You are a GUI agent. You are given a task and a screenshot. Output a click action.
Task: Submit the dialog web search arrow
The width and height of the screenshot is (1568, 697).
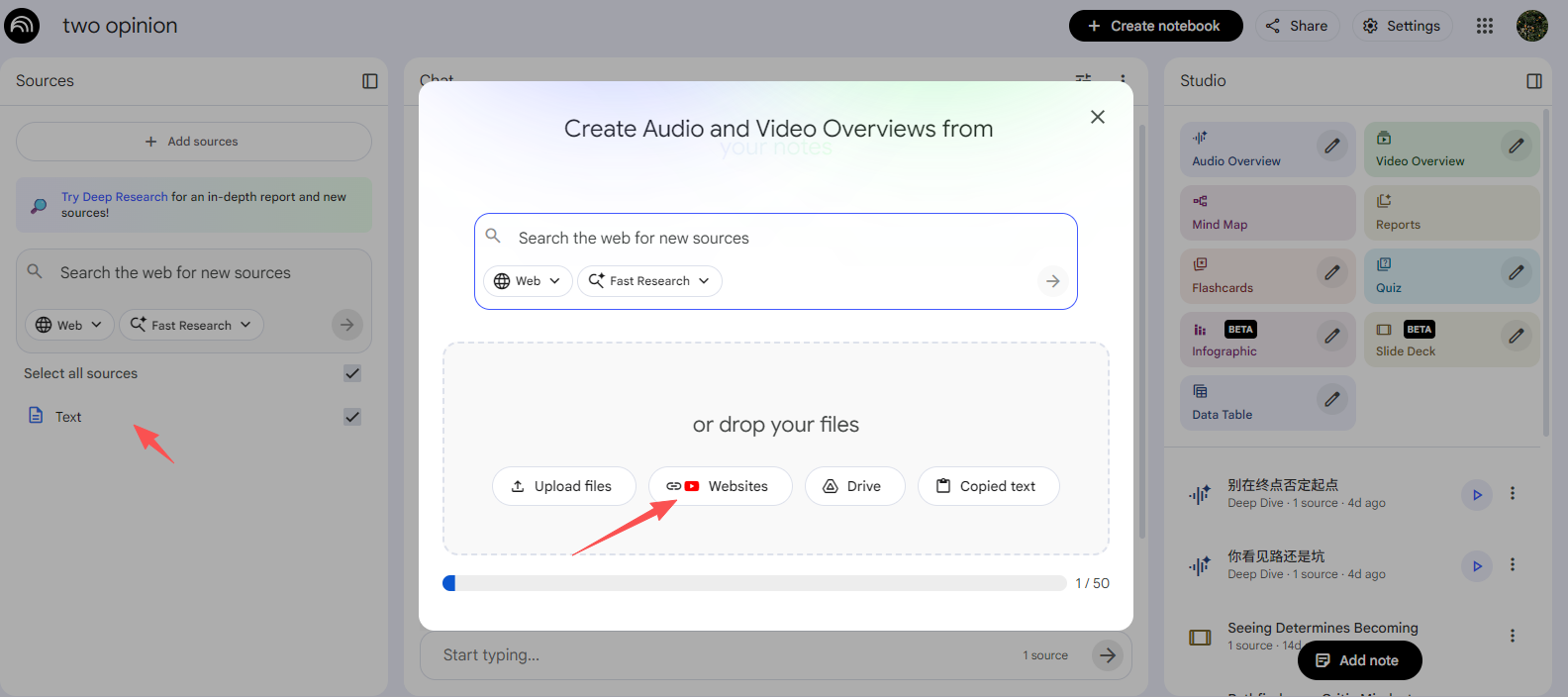(1053, 281)
